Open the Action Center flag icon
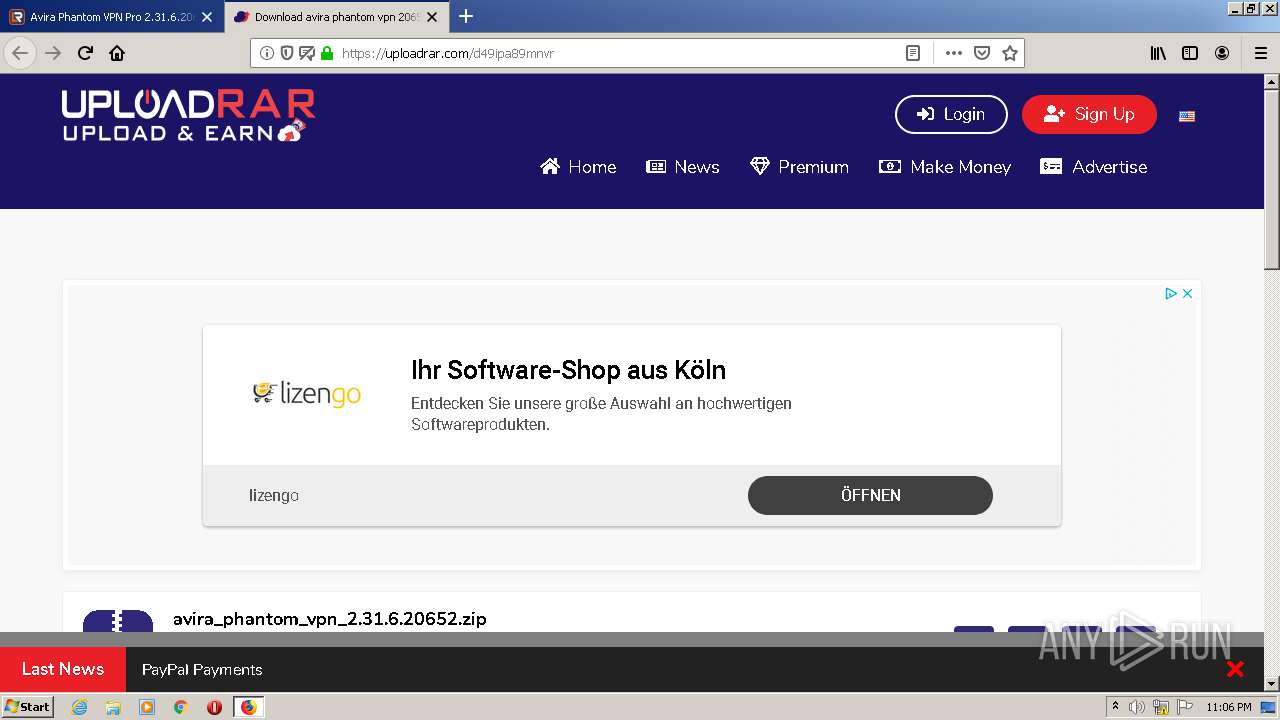1280x720 pixels. tap(1185, 707)
